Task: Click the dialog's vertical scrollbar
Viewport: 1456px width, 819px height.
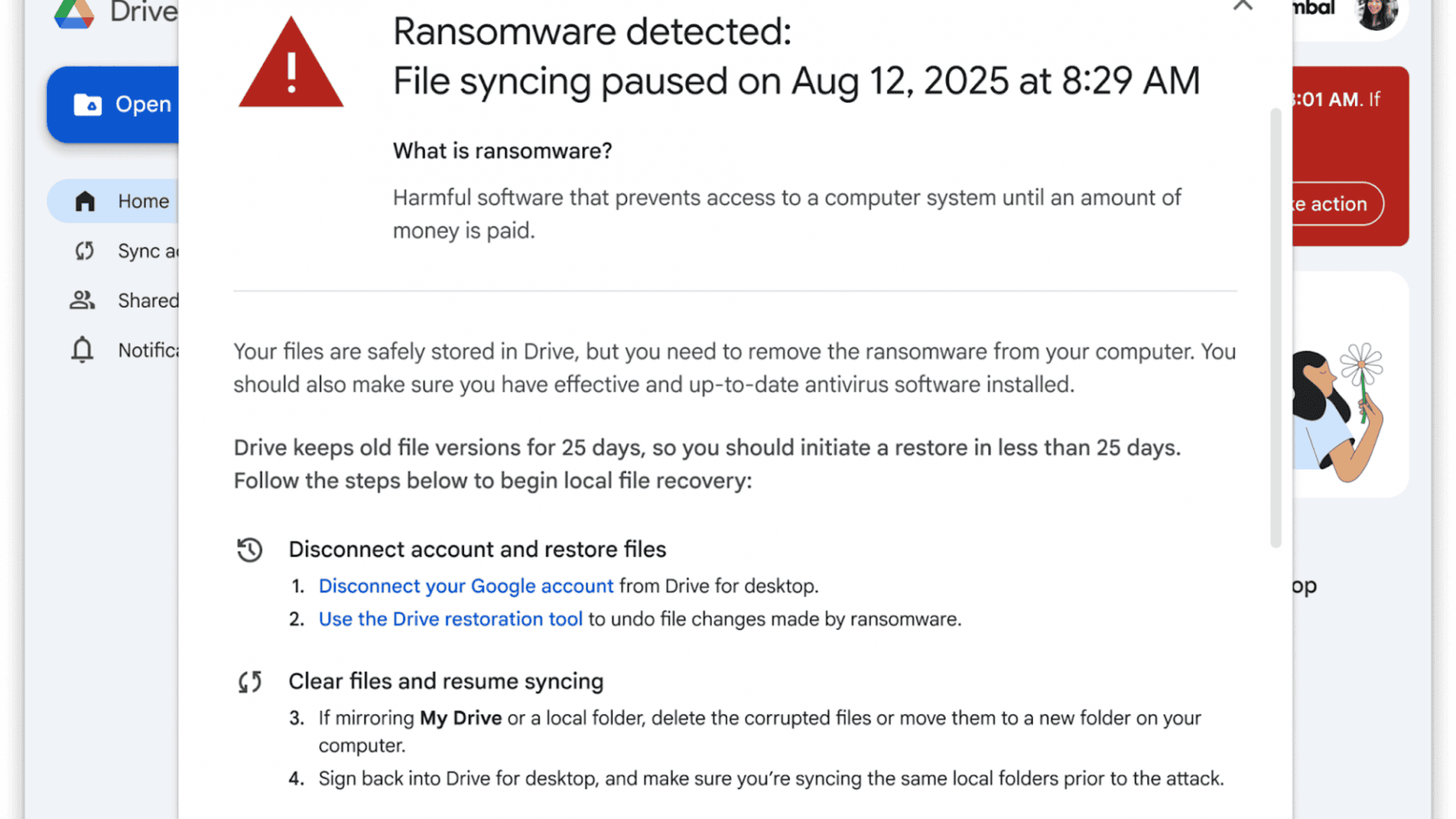Action: coord(1276,326)
